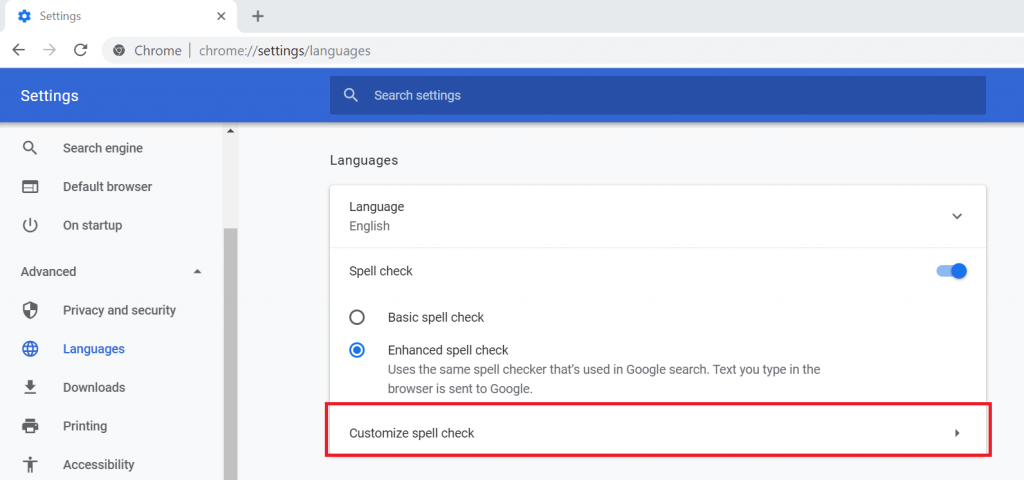Open Downloads settings
This screenshot has height=480, width=1024.
click(x=94, y=387)
